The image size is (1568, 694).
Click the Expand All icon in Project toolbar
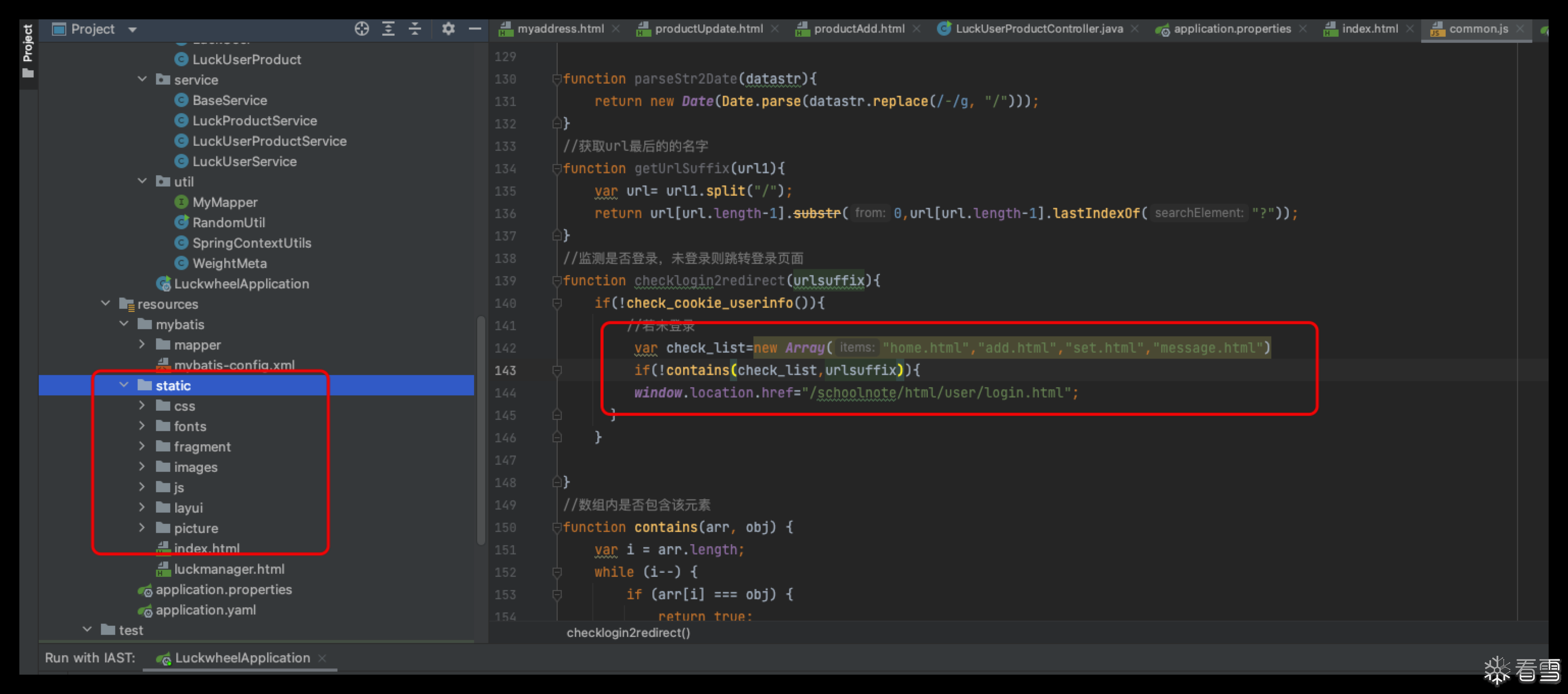coord(388,29)
